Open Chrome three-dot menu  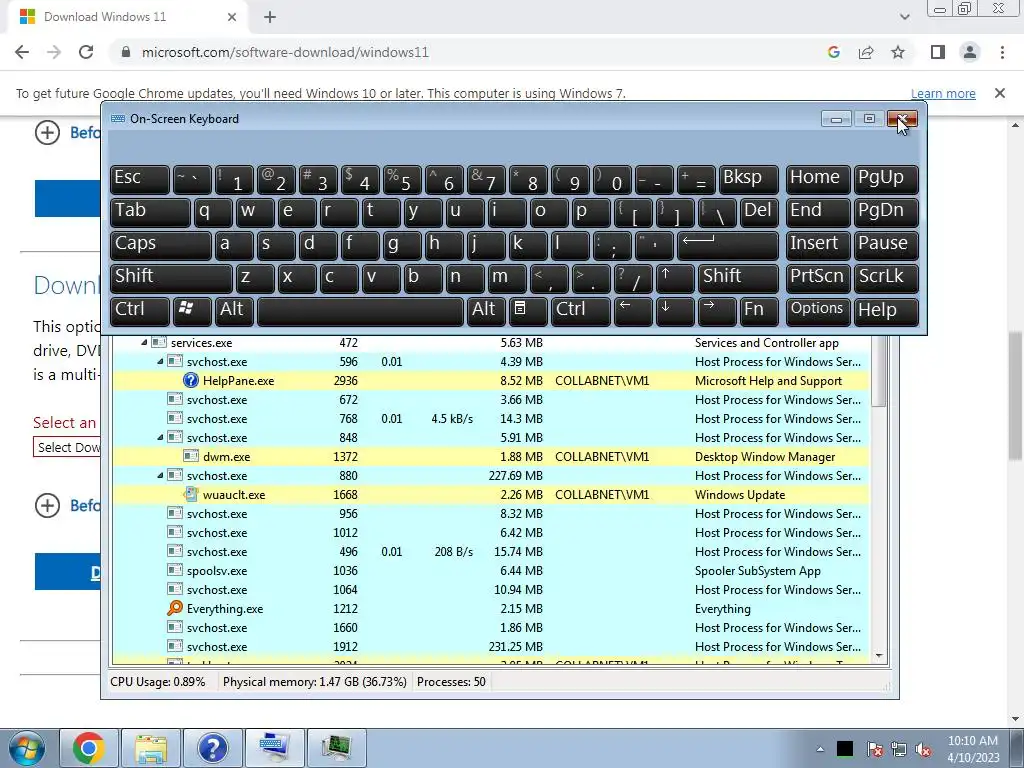(1002, 52)
